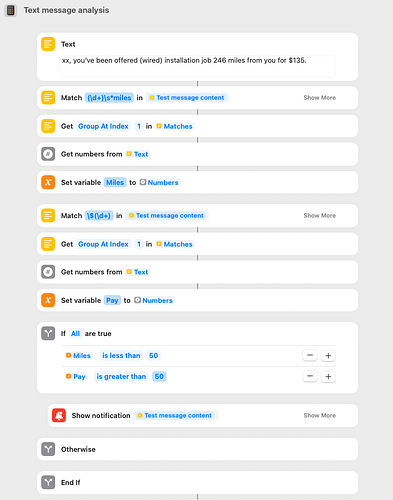Click the icon of the Match miles action
The height and width of the screenshot is (500, 393).
pyautogui.click(x=48, y=98)
